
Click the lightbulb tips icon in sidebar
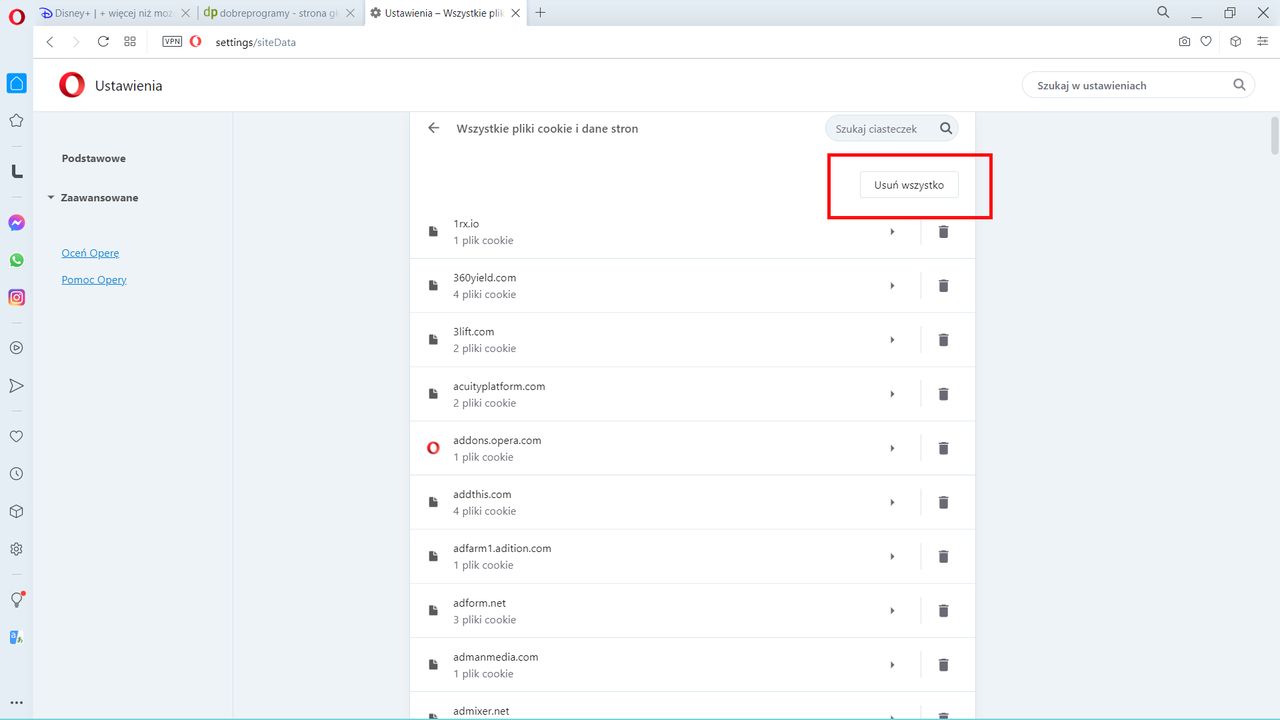pyautogui.click(x=16, y=599)
